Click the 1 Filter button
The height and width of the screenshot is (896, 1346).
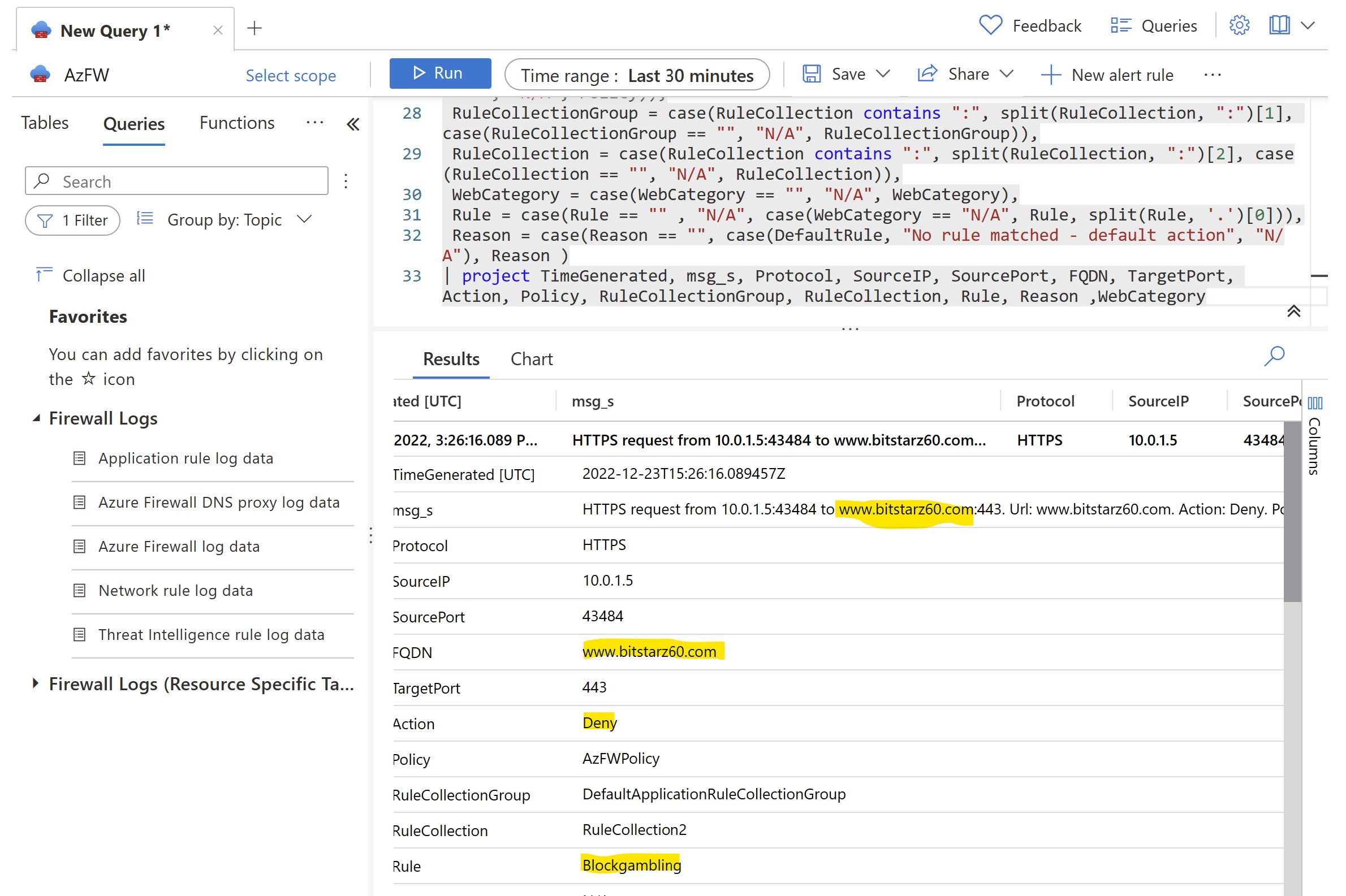click(x=72, y=220)
